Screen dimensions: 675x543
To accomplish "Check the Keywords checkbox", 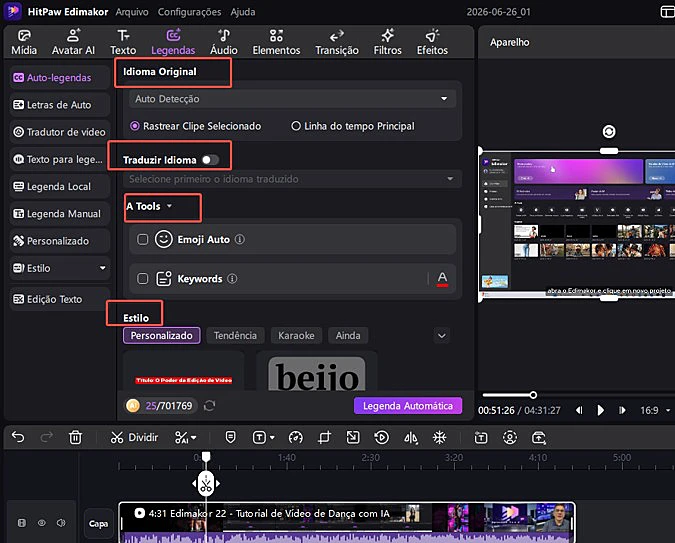I will [x=142, y=279].
